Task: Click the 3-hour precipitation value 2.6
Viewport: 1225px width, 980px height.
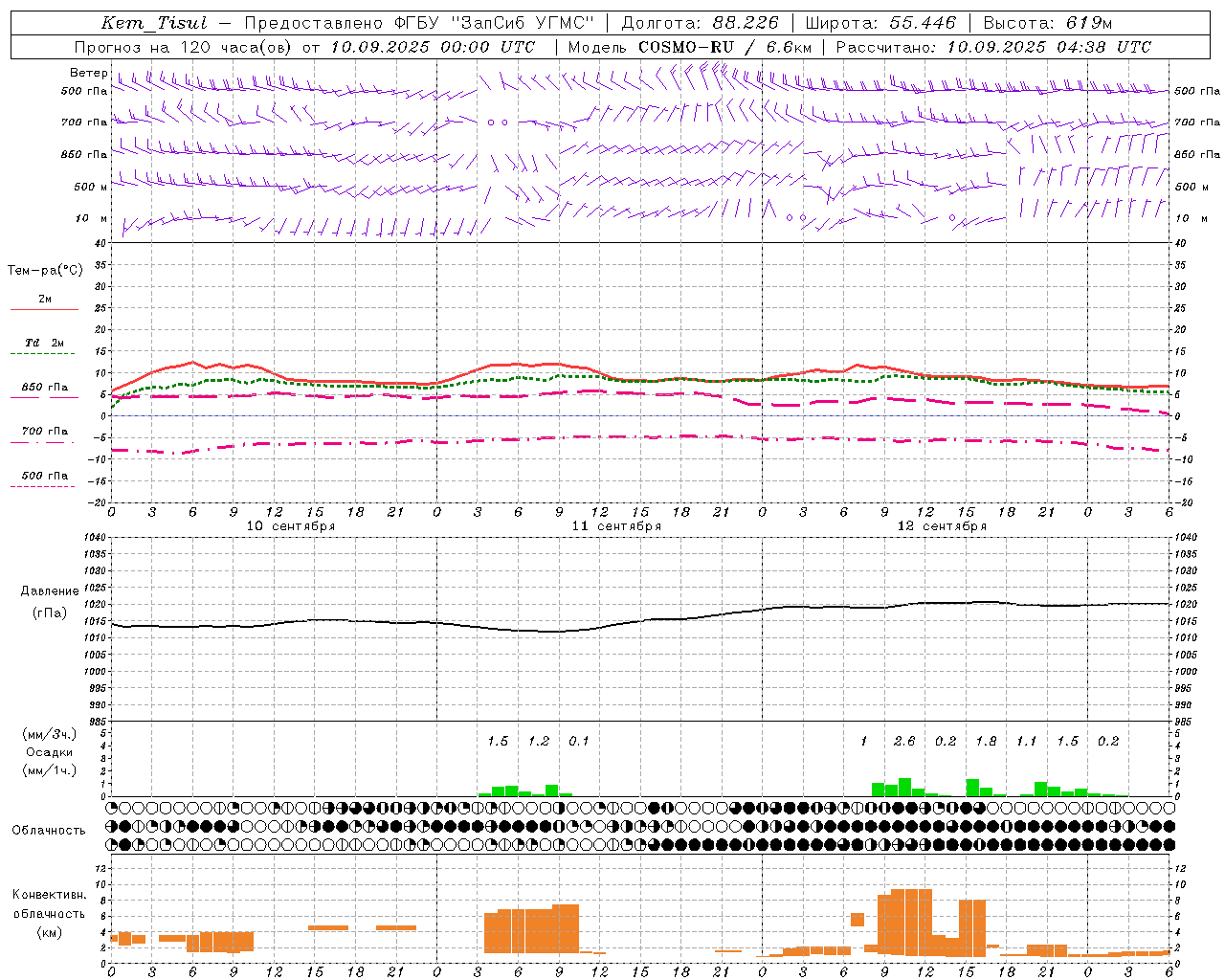Action: [x=904, y=741]
